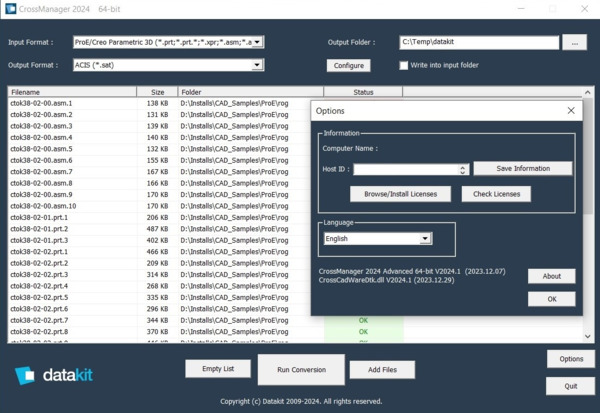Click the file list vertical scrollbar thumb

click(x=588, y=157)
